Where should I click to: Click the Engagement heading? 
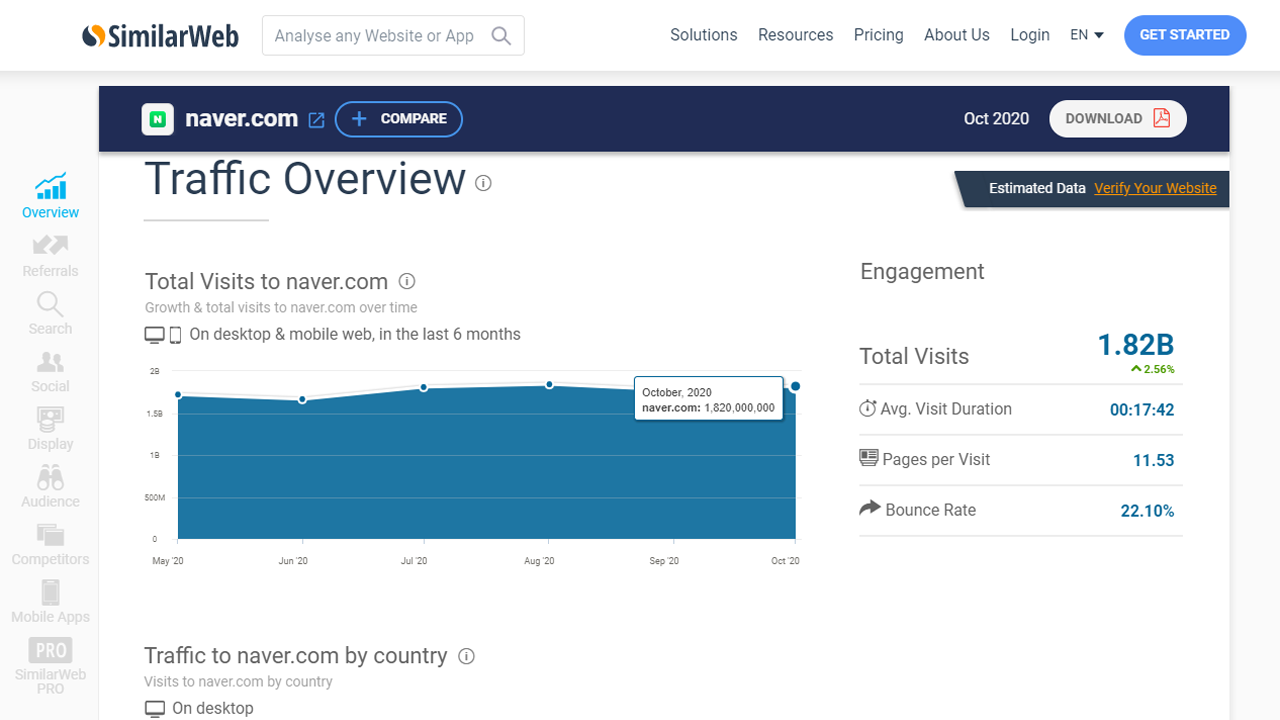tap(922, 272)
